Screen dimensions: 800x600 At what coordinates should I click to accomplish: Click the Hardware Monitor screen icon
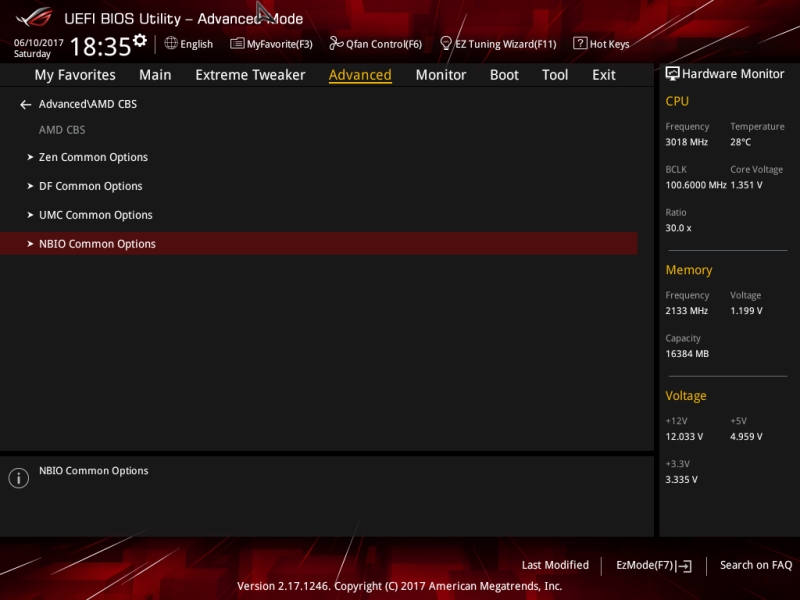(x=672, y=74)
